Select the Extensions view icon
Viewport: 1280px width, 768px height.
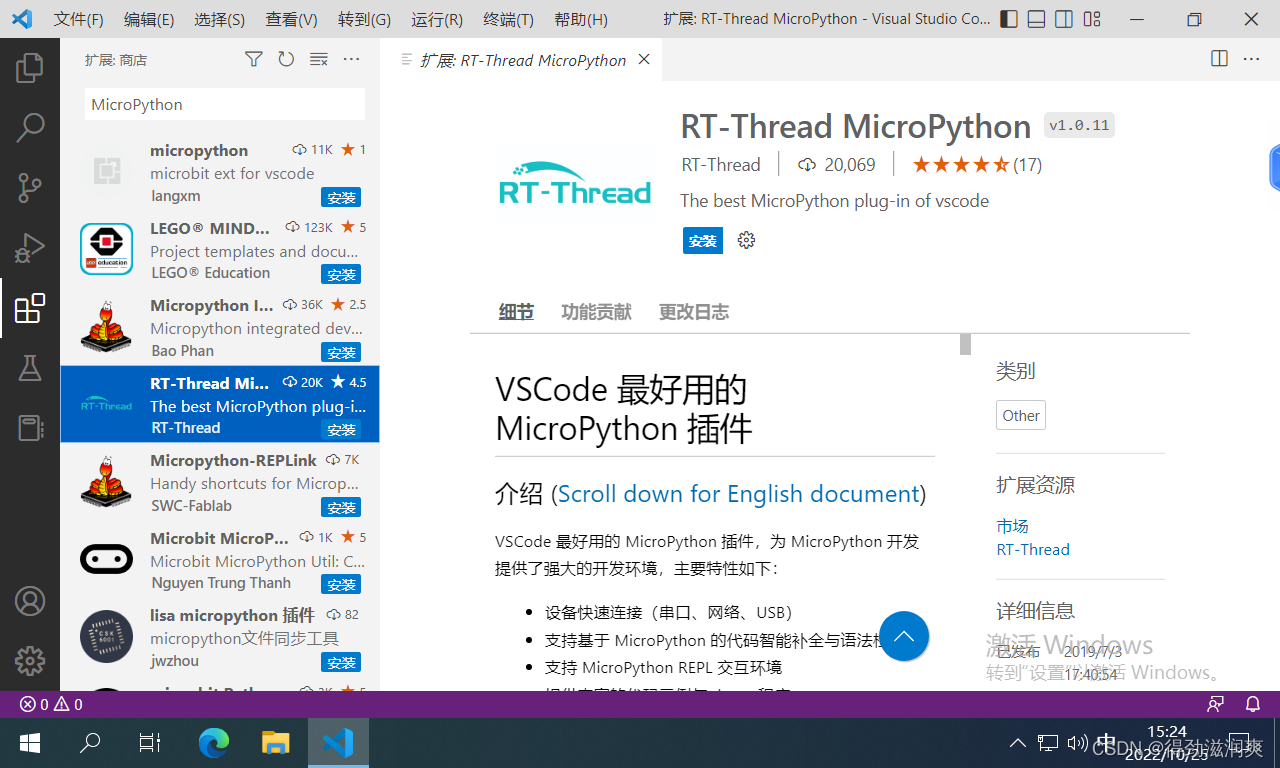click(30, 308)
